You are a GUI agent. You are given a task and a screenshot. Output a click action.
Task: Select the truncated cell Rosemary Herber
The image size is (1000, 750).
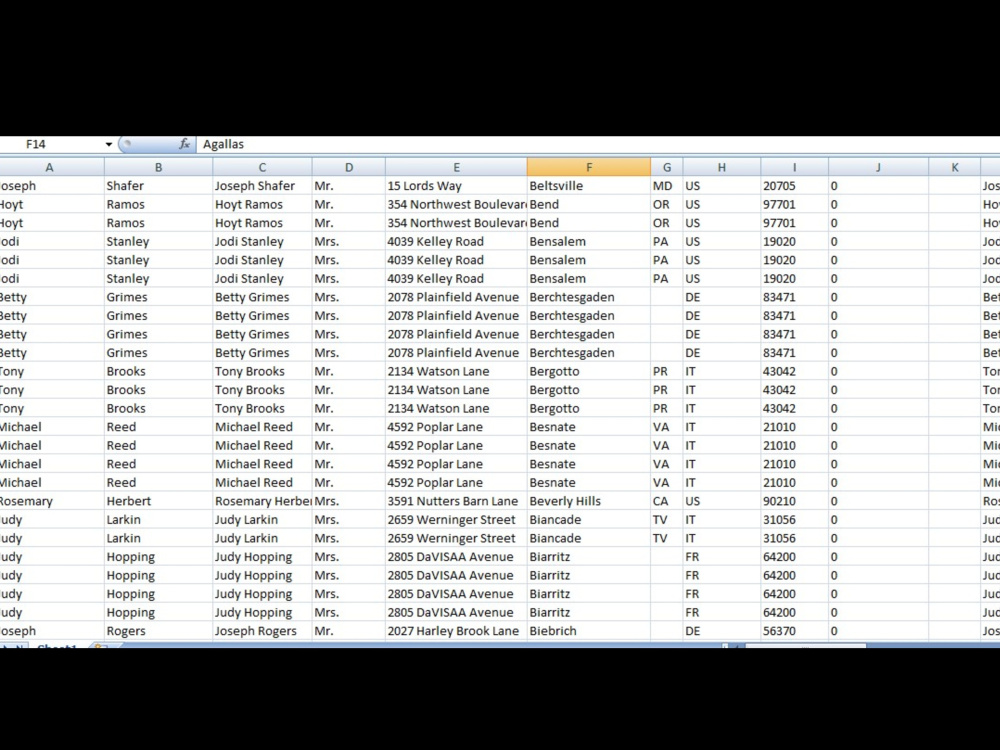pyautogui.click(x=262, y=501)
